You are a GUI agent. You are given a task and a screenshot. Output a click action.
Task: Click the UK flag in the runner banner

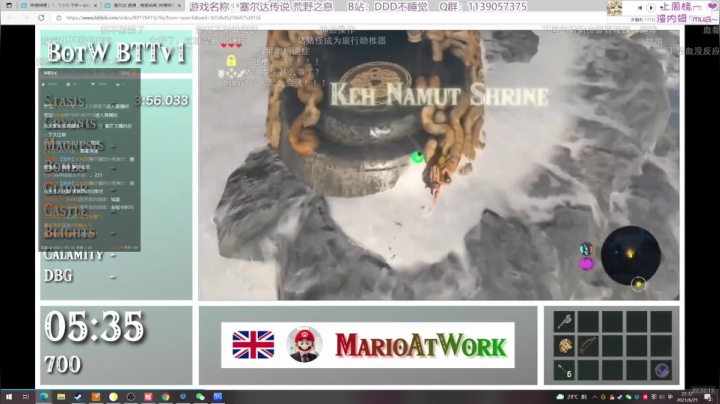[x=253, y=345]
